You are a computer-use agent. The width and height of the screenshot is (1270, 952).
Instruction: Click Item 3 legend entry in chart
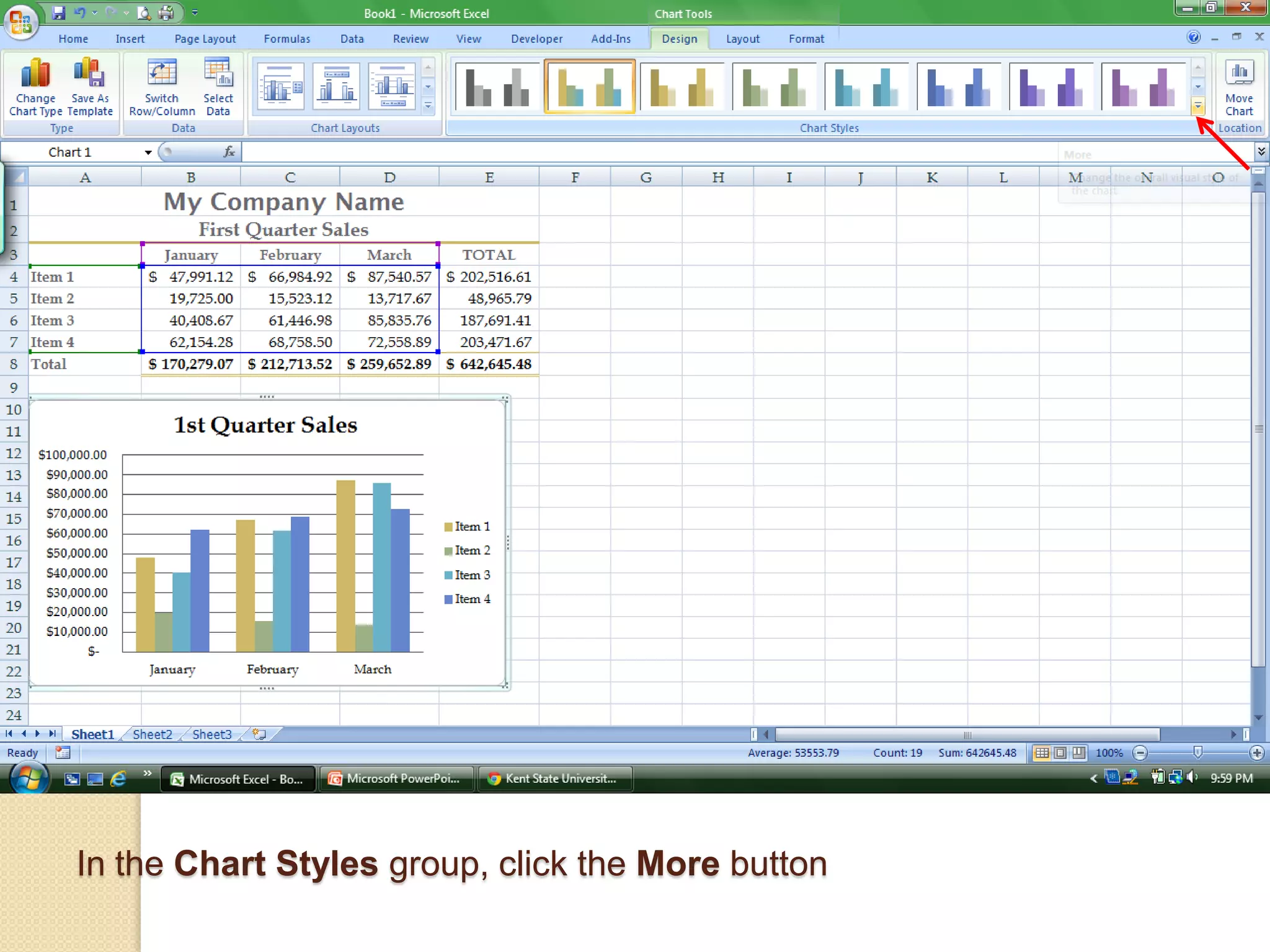467,575
